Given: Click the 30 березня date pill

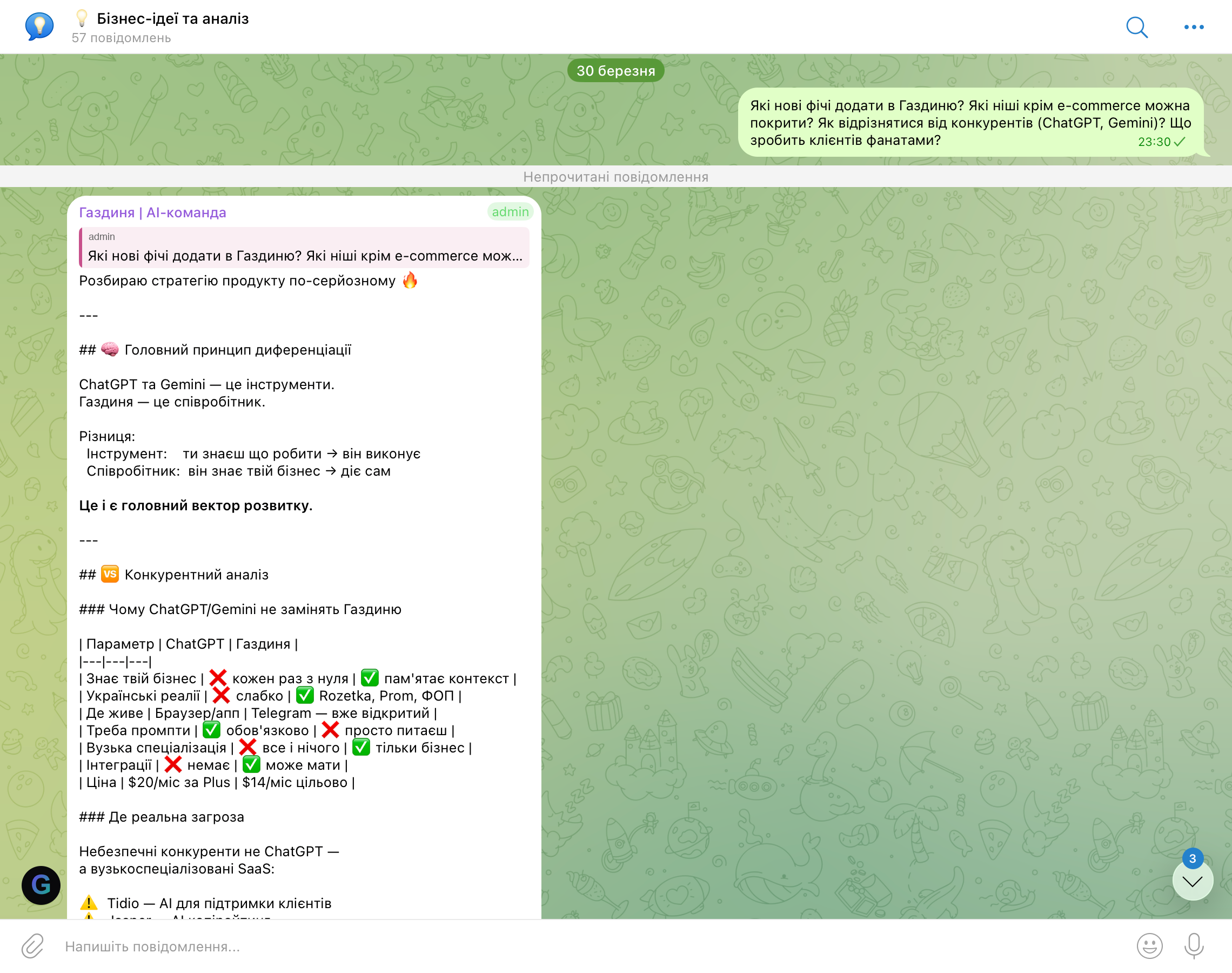Looking at the screenshot, I should (615, 71).
